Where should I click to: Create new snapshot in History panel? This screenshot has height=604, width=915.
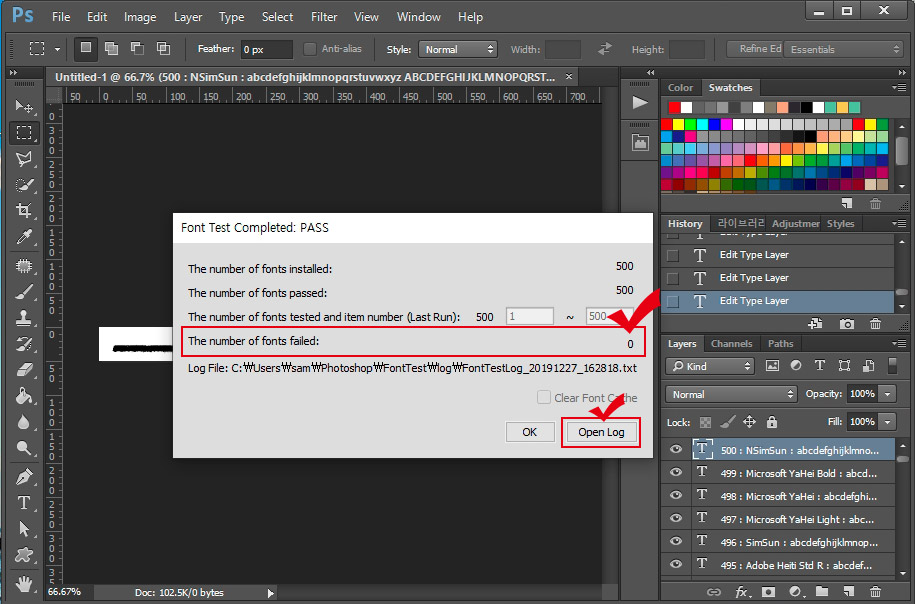click(846, 323)
